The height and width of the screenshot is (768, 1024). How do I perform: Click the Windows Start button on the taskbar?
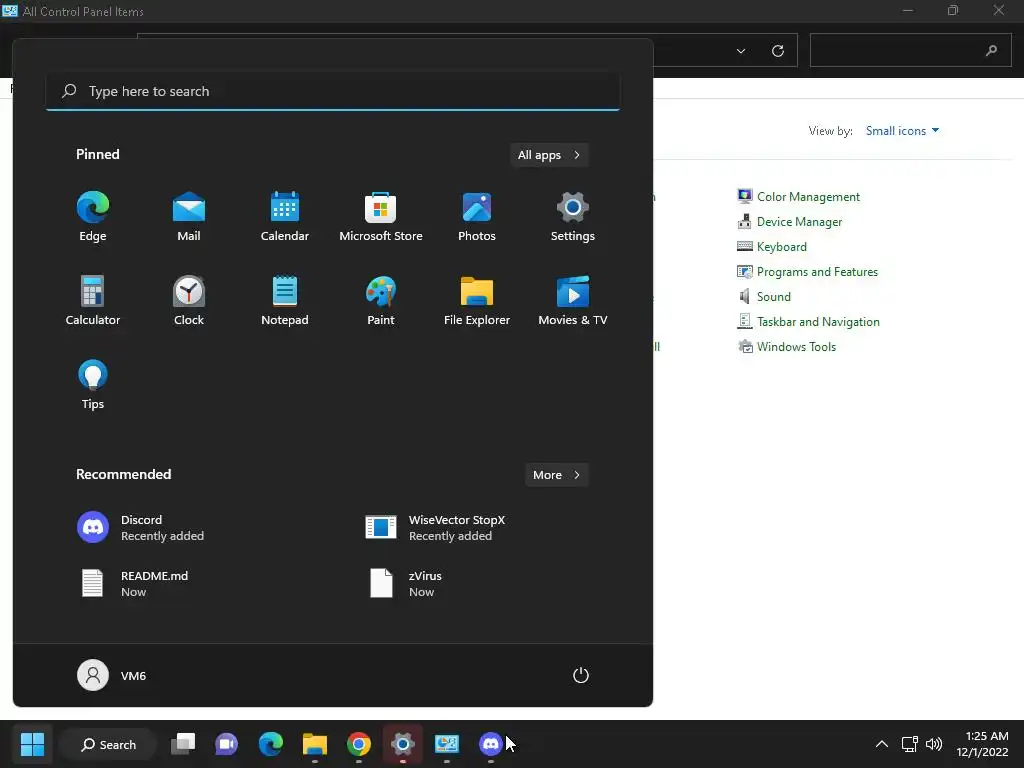32,744
